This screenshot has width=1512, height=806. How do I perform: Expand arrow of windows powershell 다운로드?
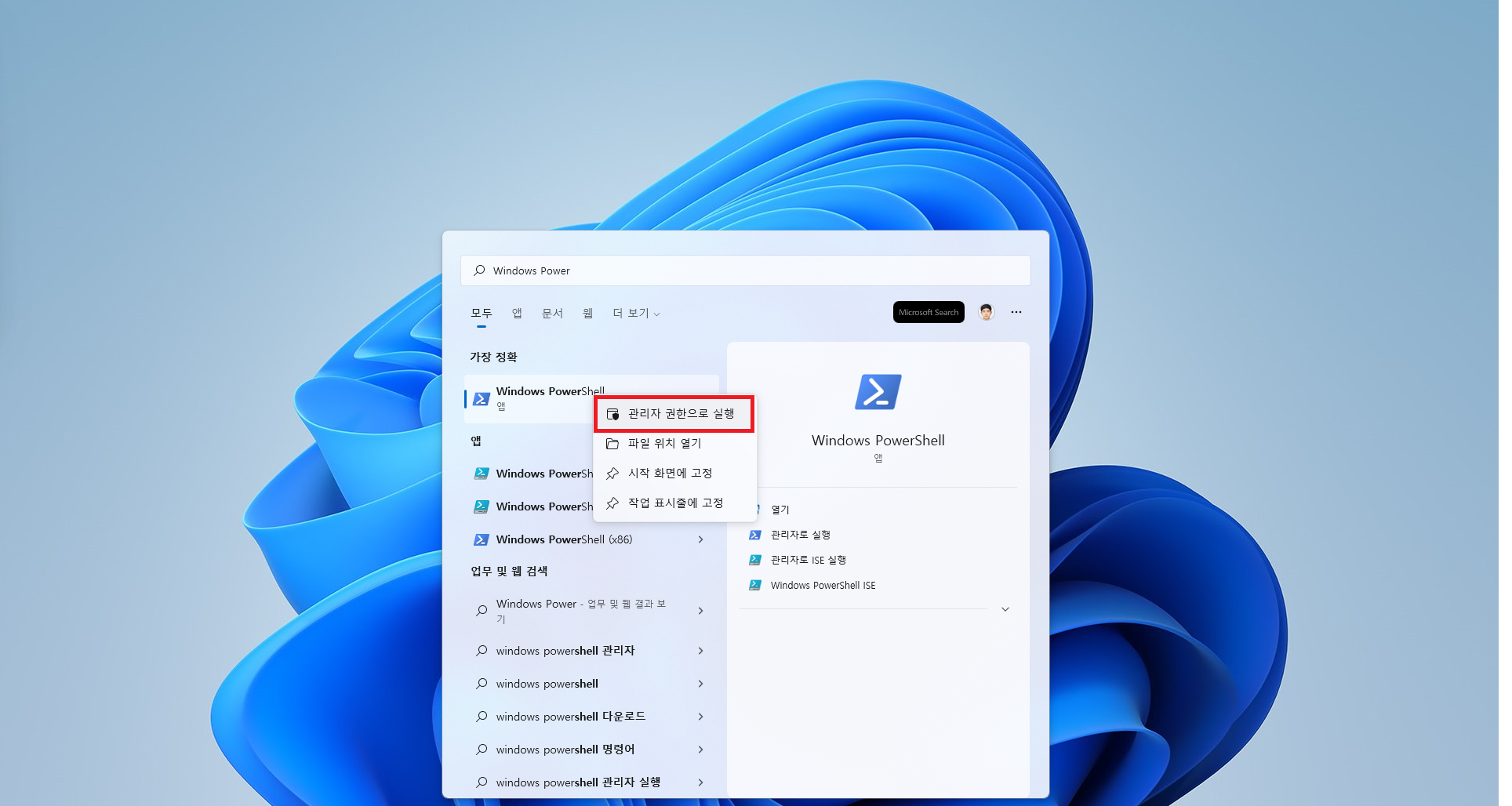click(700, 717)
